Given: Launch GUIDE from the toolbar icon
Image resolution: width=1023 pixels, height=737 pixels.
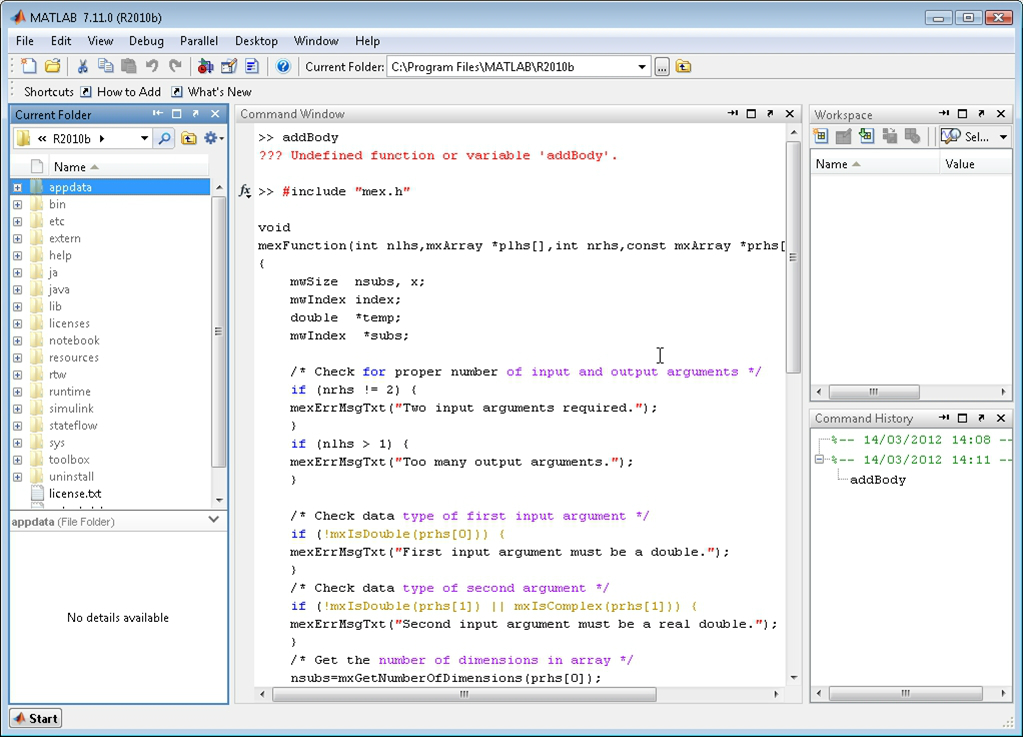Looking at the screenshot, I should coord(229,66).
